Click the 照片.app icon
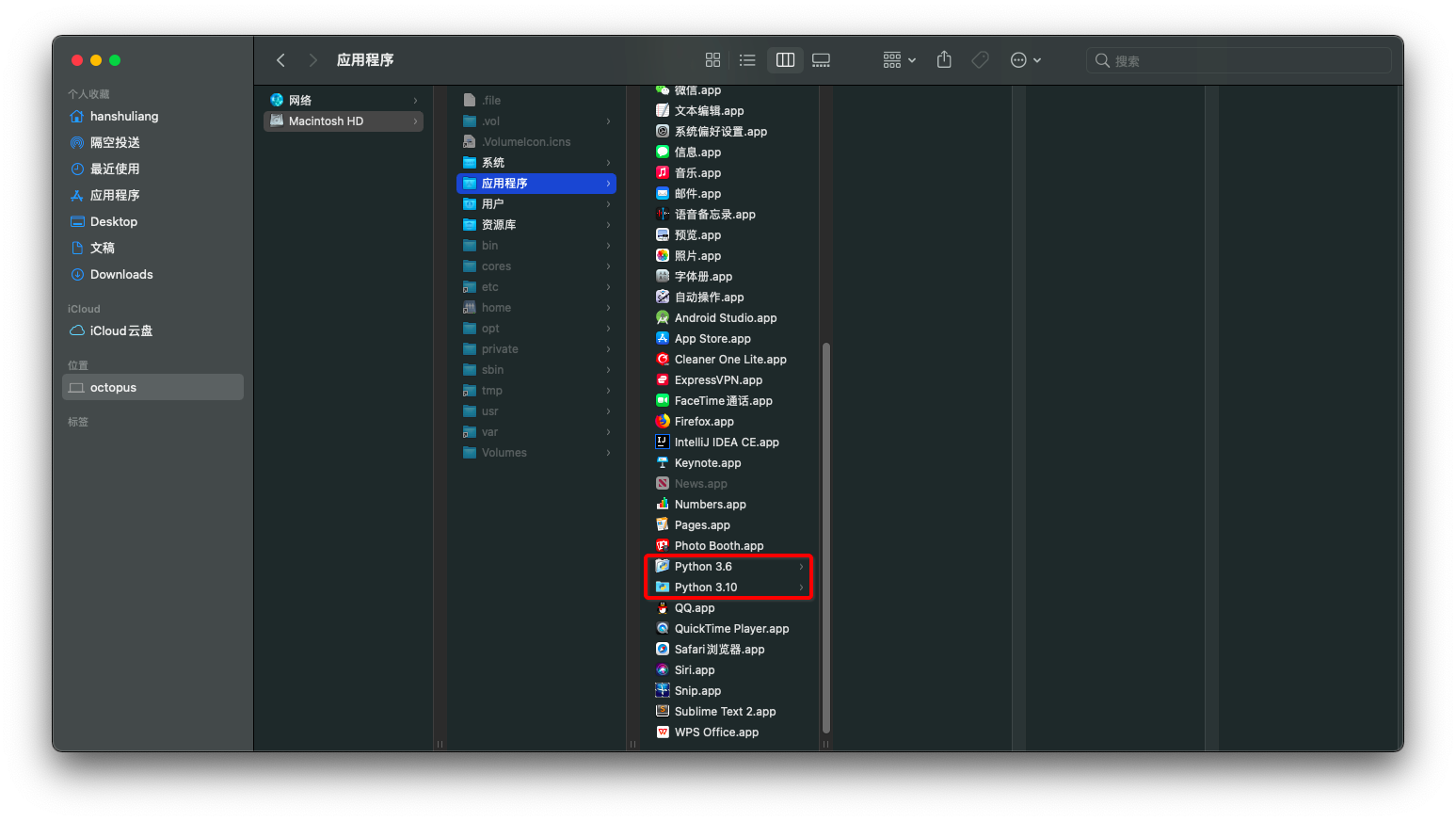 coord(663,256)
